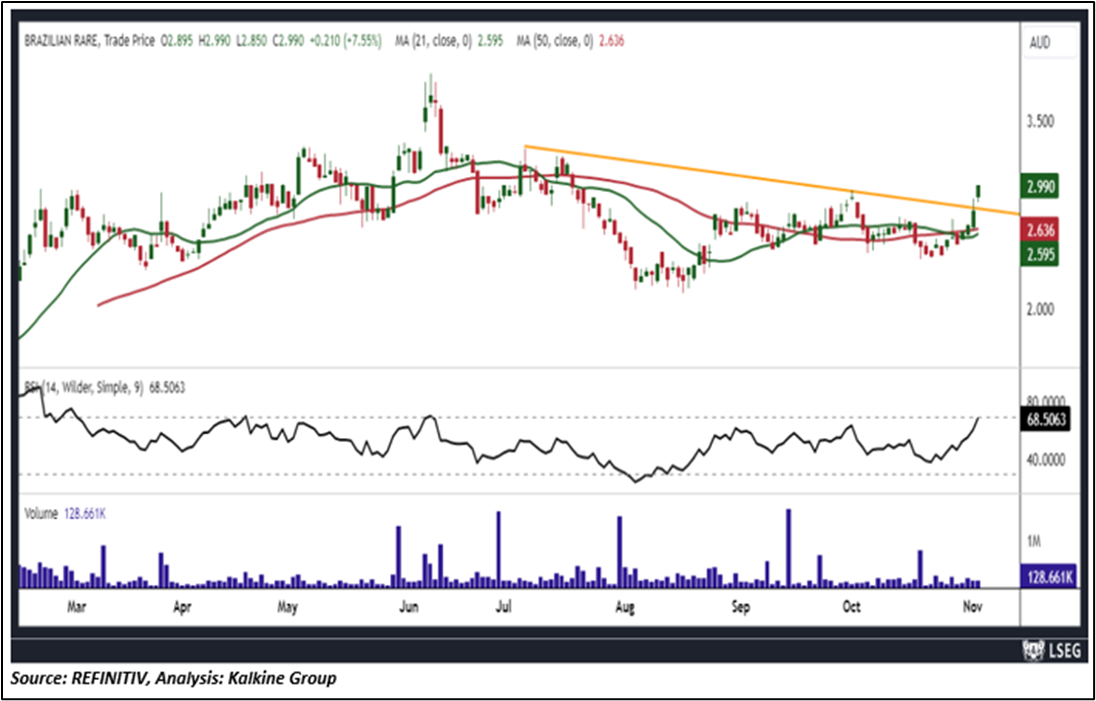Click the RSI (14, Wilder, Simple, 9) legend
This screenshot has width=1096, height=701.
pyautogui.click(x=105, y=387)
